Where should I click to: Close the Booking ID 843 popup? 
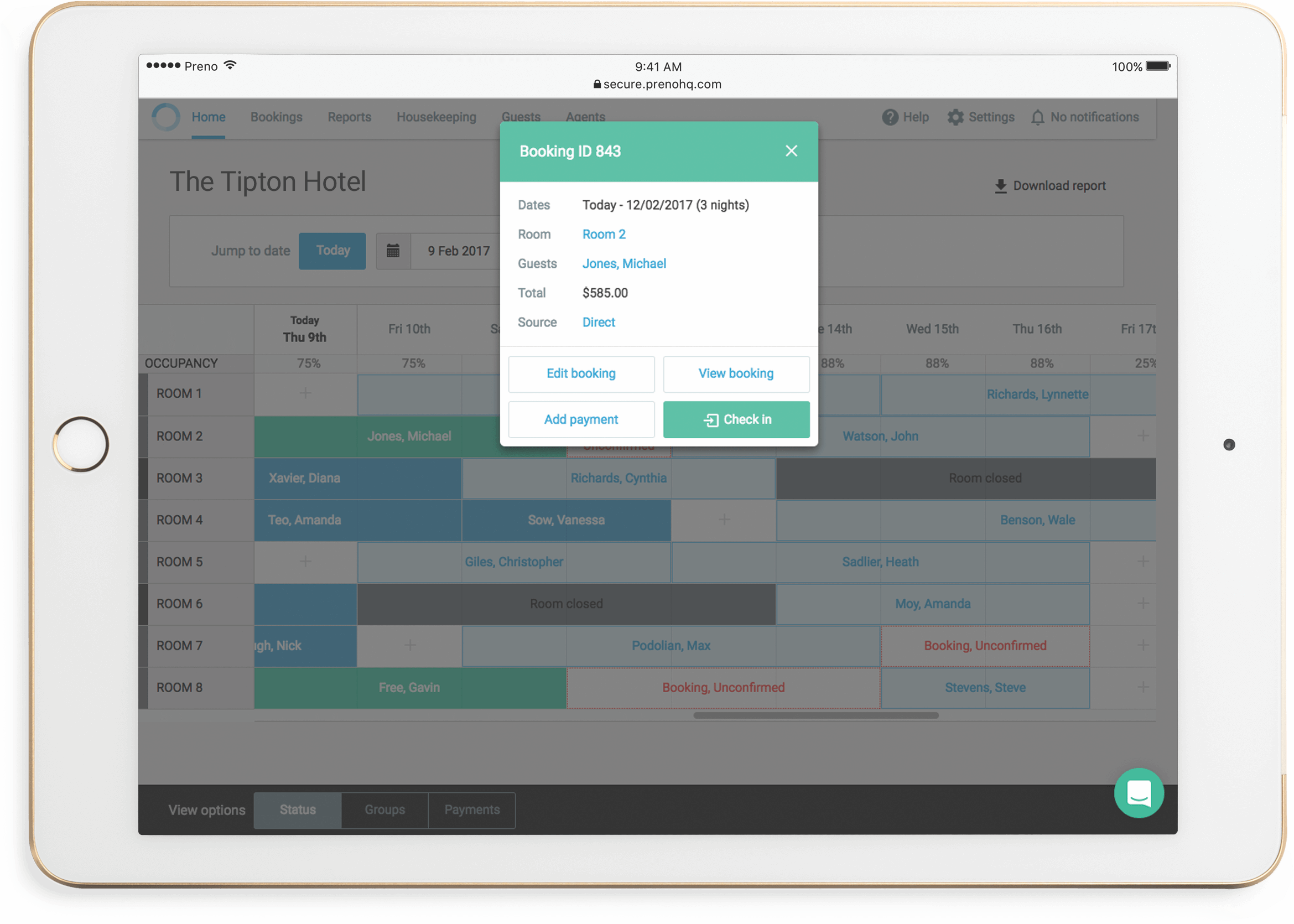point(791,151)
